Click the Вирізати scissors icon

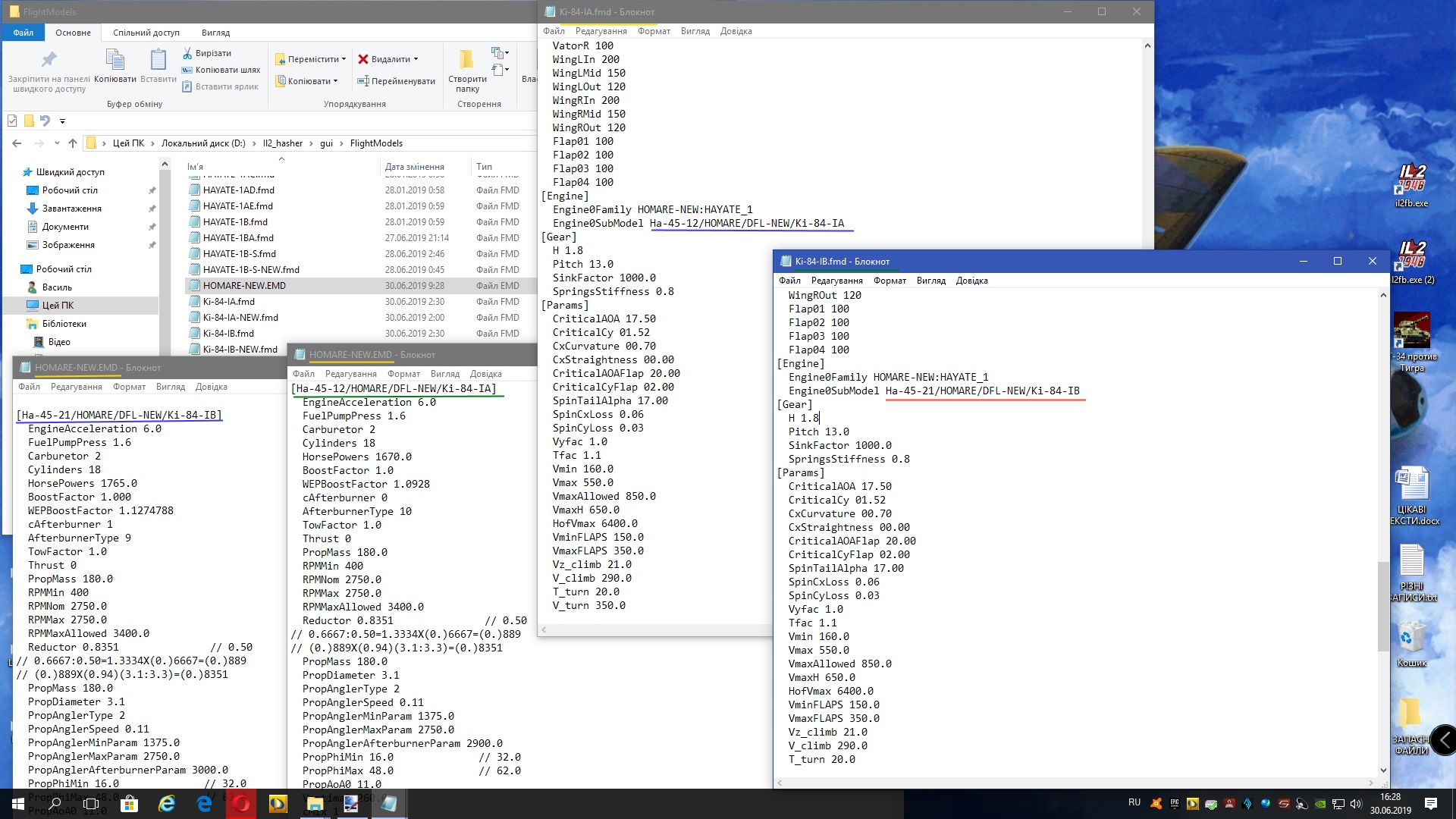(187, 53)
